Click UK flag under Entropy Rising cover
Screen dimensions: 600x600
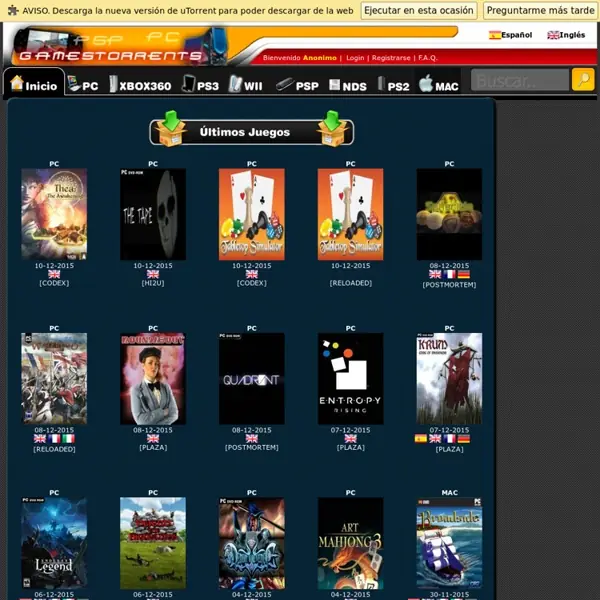[x=350, y=439]
